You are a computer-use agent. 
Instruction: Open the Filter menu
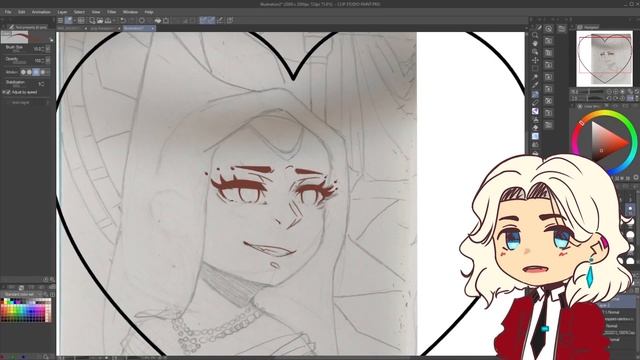pos(111,12)
